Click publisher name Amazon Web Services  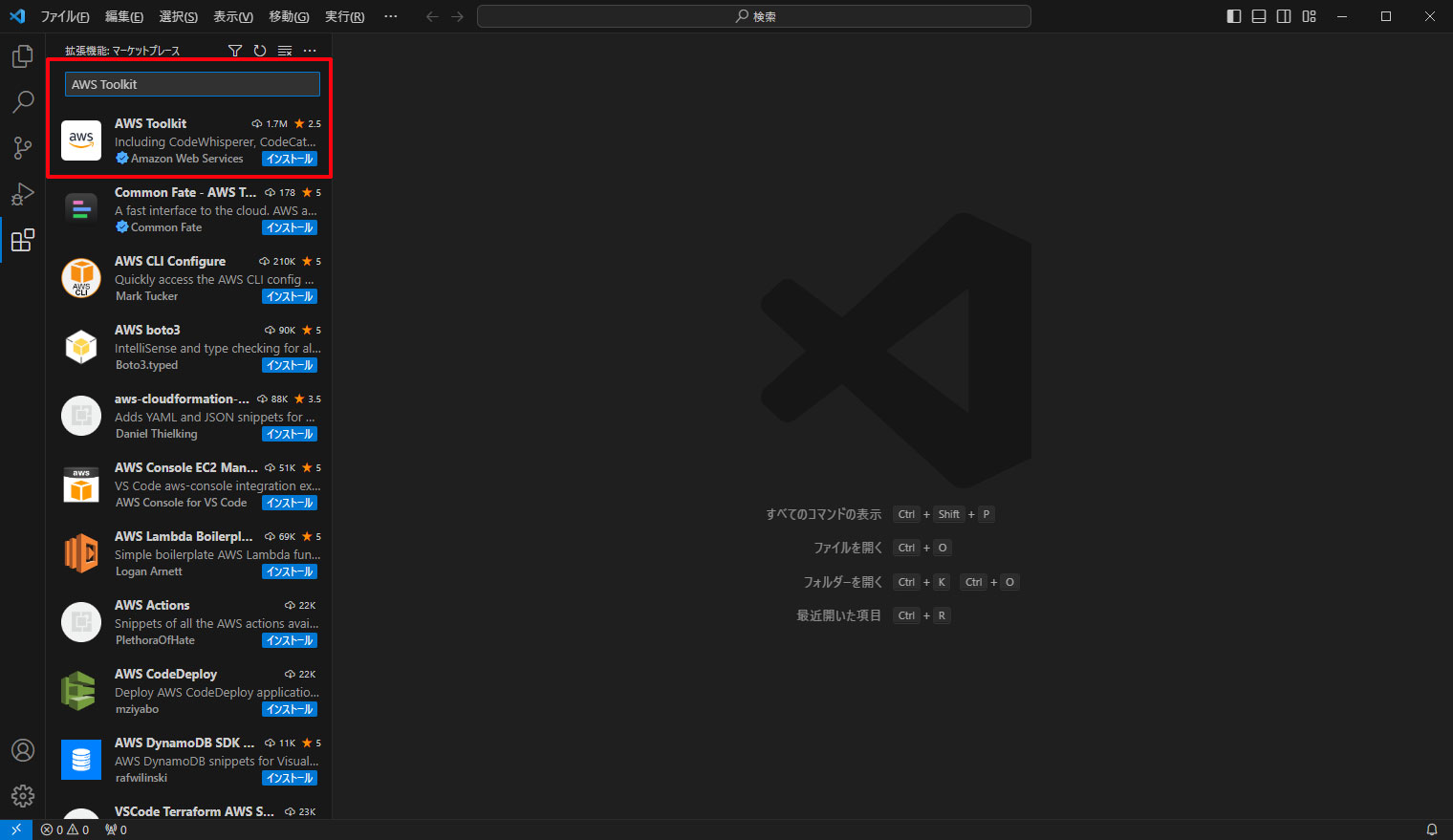[187, 159]
